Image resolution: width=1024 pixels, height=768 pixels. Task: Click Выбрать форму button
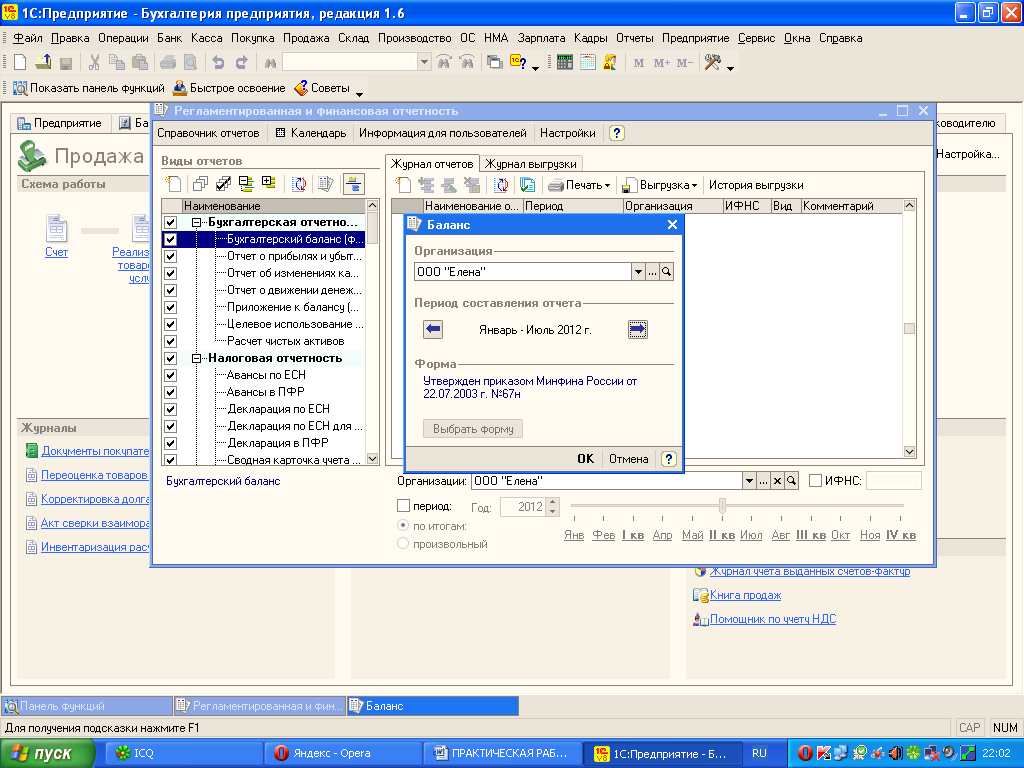(473, 429)
